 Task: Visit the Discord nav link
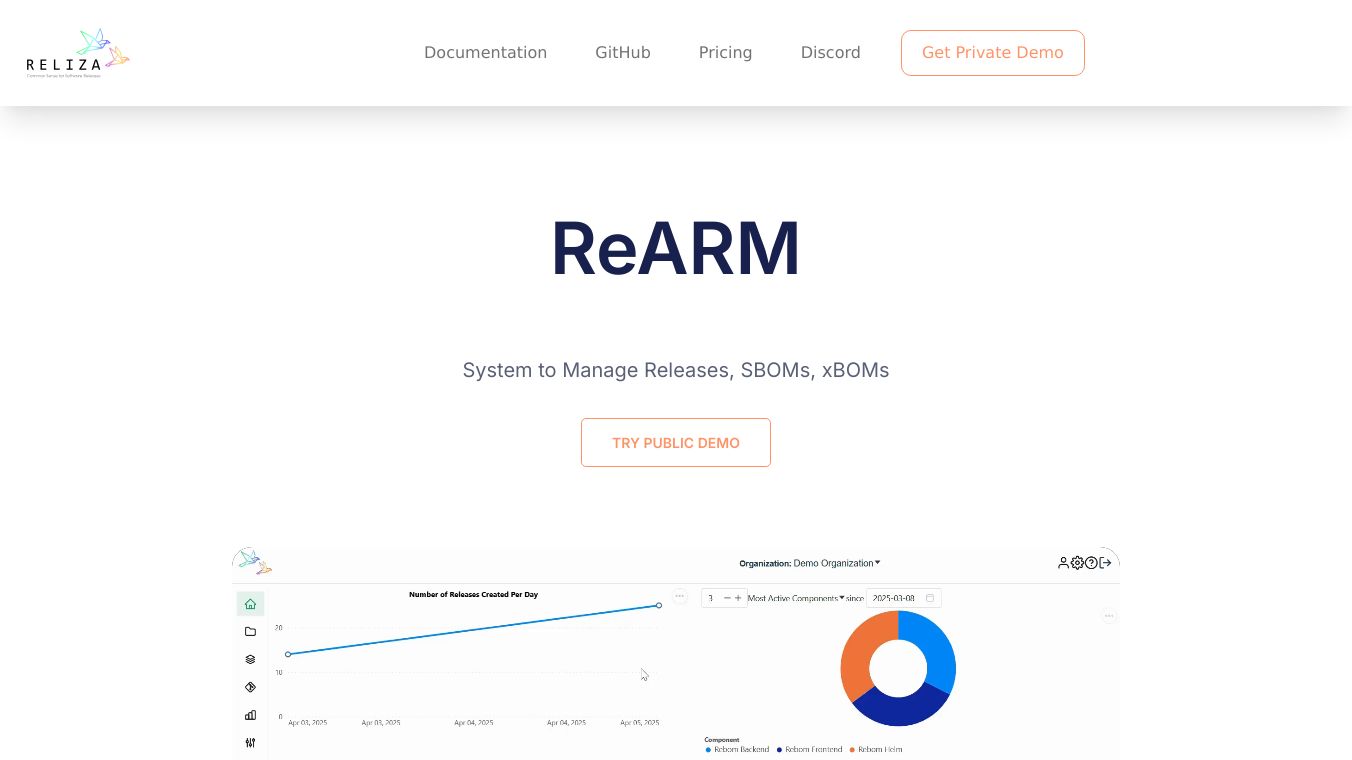(830, 53)
